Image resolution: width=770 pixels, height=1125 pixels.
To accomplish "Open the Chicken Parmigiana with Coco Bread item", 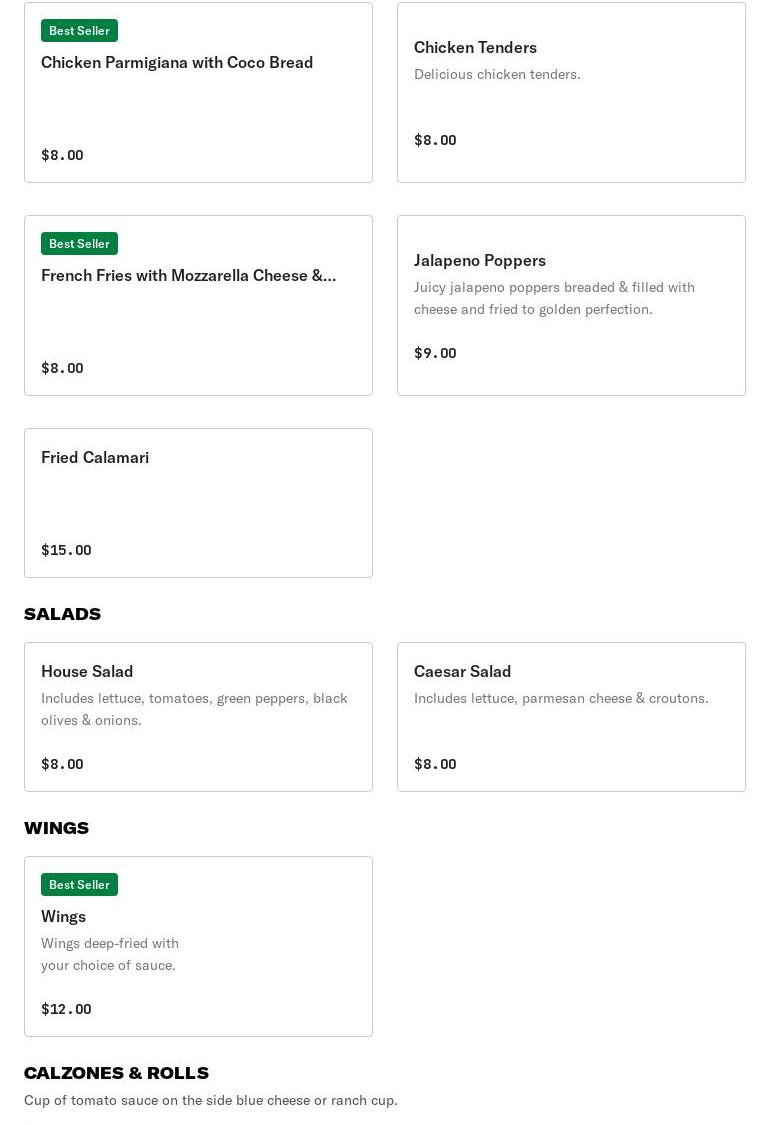I will pyautogui.click(x=177, y=62).
